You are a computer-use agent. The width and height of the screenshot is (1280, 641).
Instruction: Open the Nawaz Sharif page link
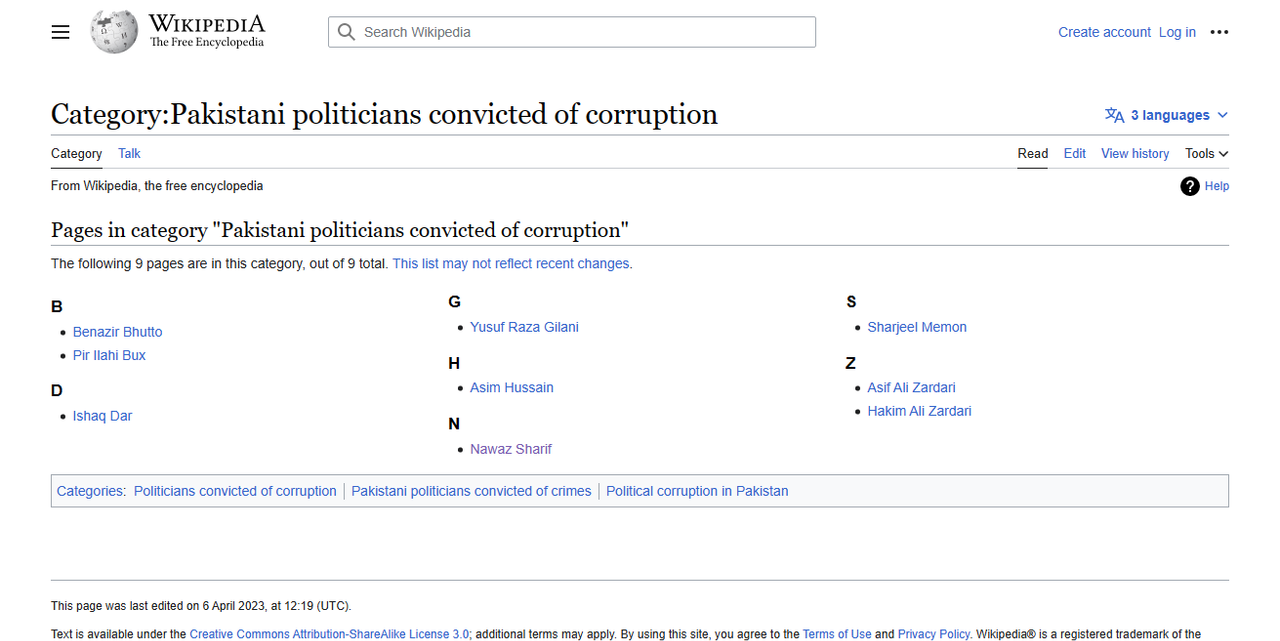coord(511,449)
